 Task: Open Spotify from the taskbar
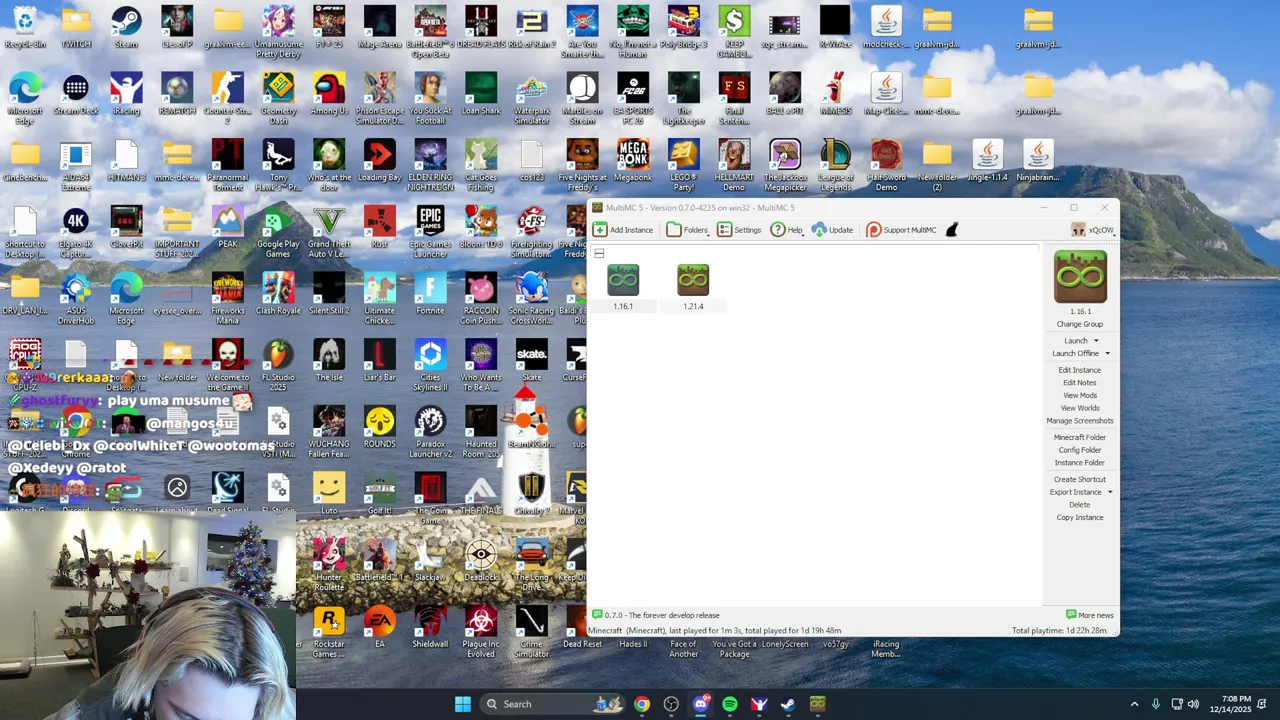(730, 704)
